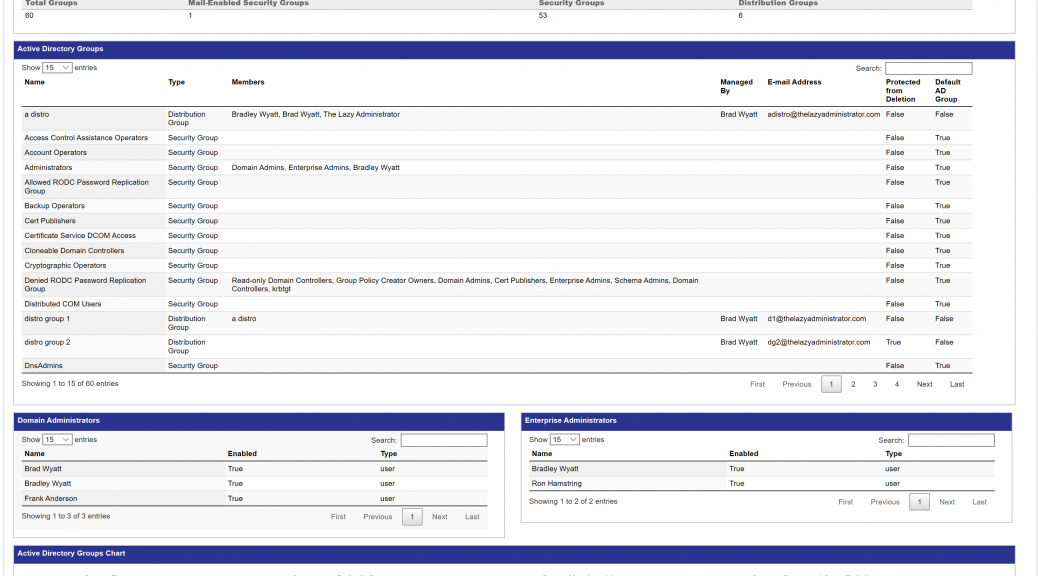The width and height of the screenshot is (1038, 576).
Task: Focus the Enterprise Administrators search box
Action: [x=951, y=440]
